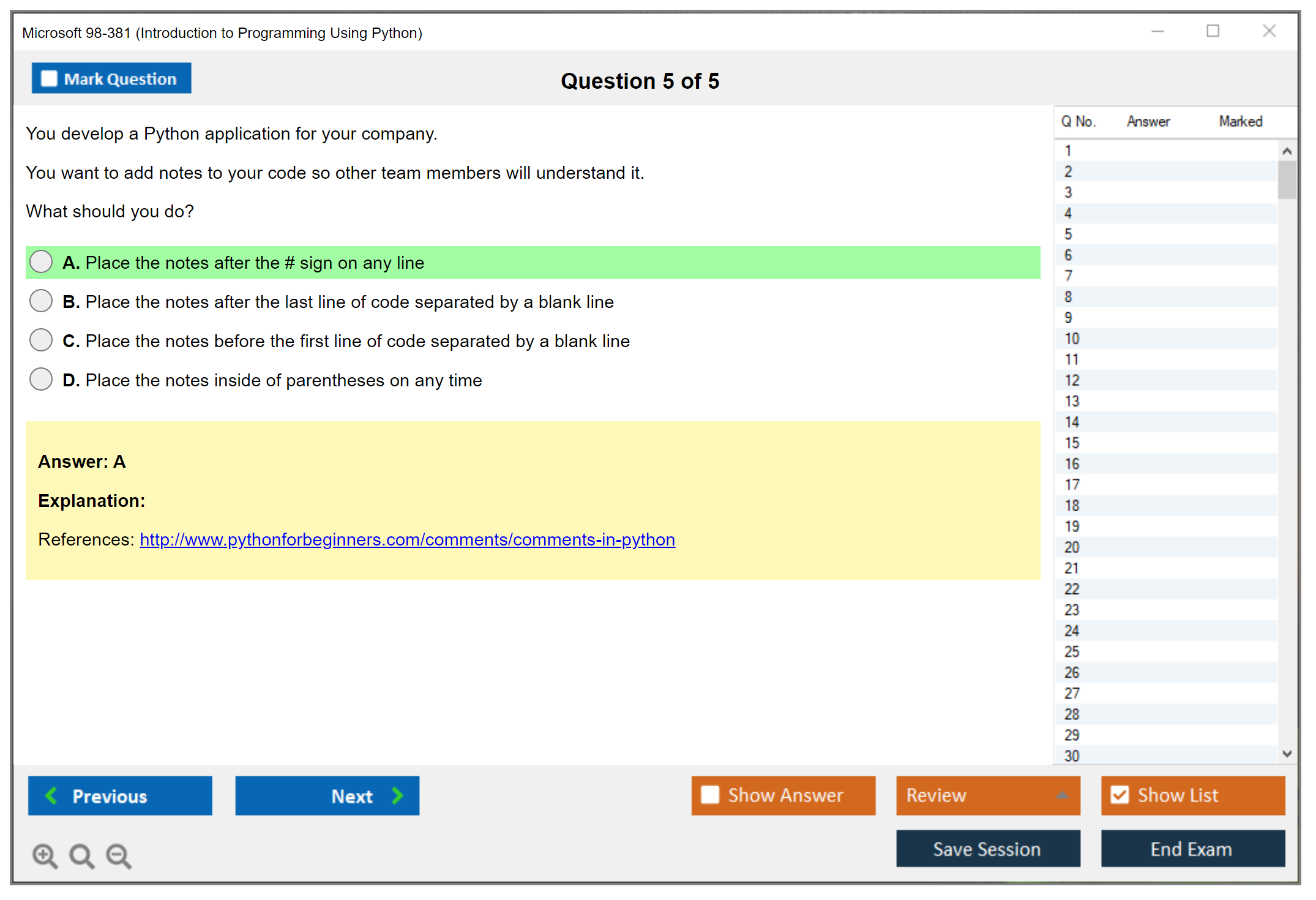Click the zoom out magnifier icon
Image resolution: width=1316 pixels, height=900 pixels.
tap(119, 855)
